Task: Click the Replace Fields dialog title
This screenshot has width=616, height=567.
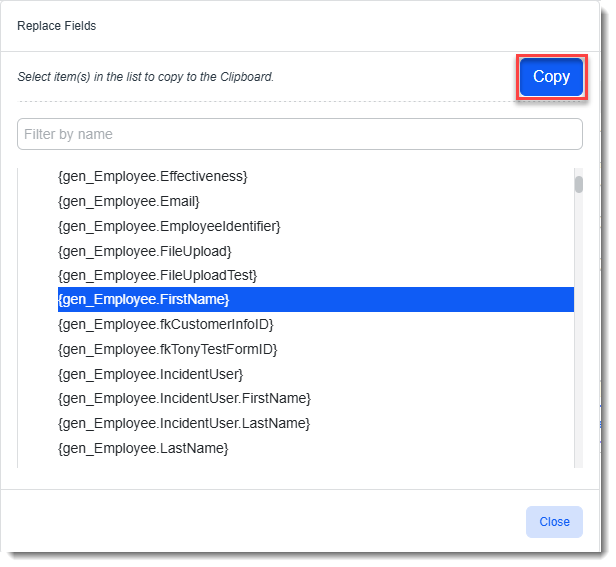Action: click(x=57, y=26)
